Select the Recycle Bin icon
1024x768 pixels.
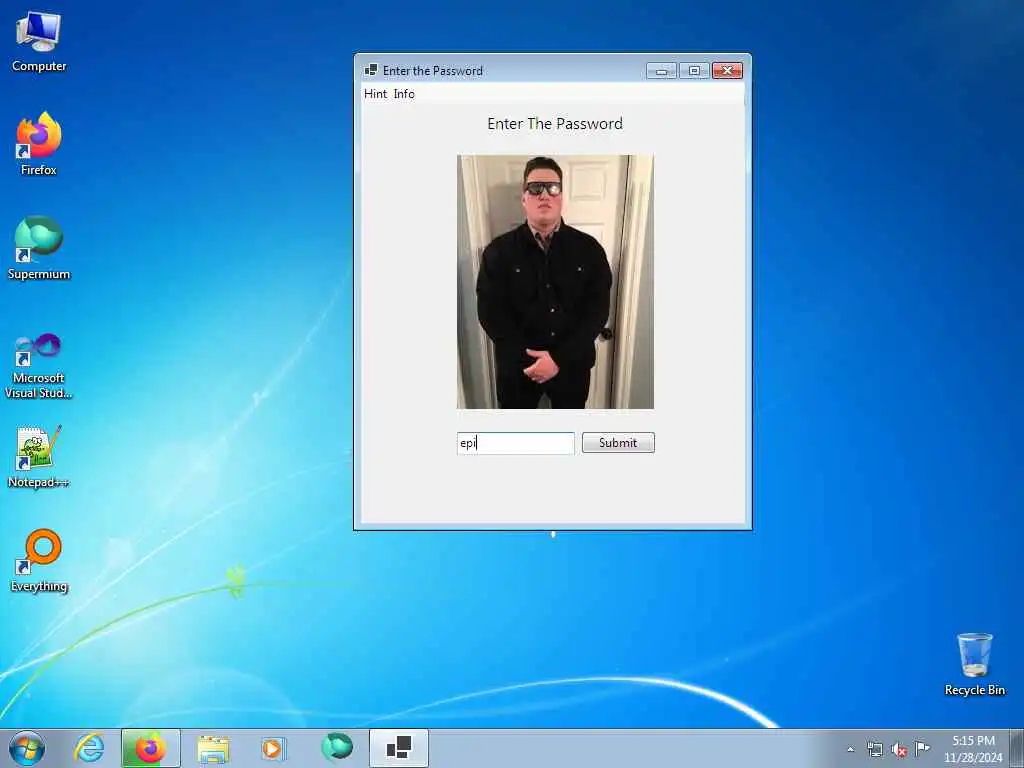click(x=974, y=664)
